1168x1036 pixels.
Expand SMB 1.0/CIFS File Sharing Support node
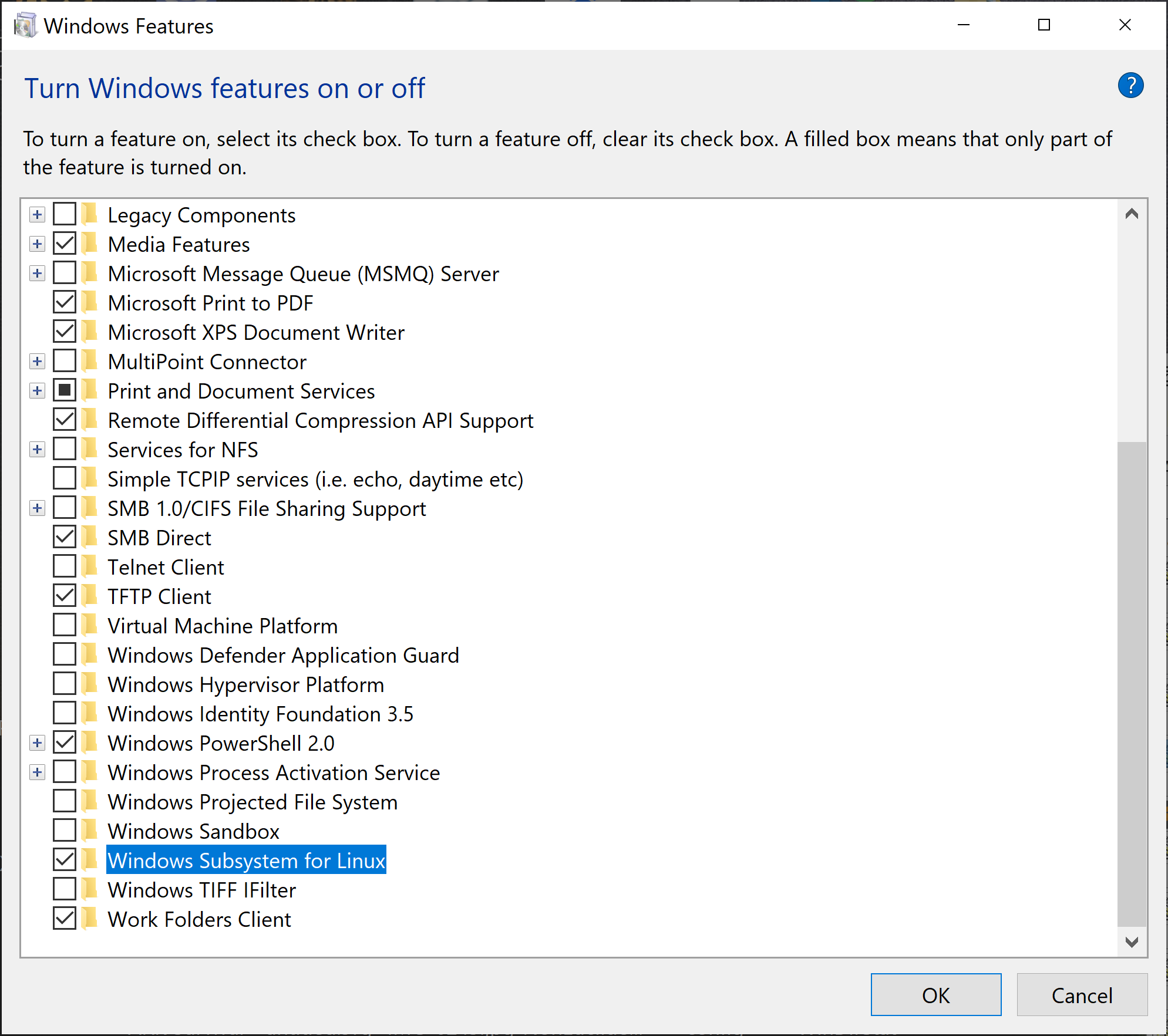tap(38, 508)
